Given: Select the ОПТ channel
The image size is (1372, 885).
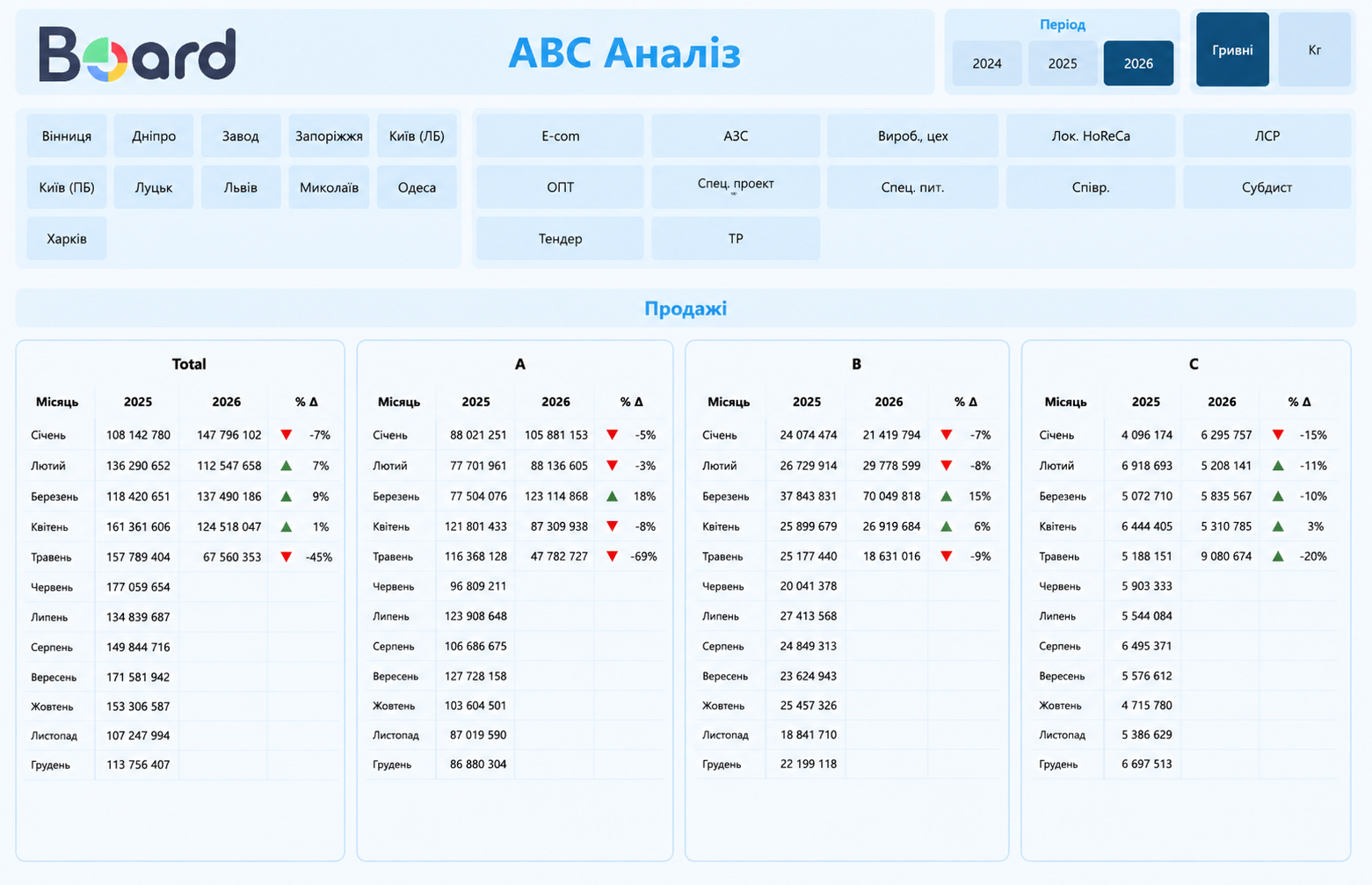Looking at the screenshot, I should click(560, 187).
